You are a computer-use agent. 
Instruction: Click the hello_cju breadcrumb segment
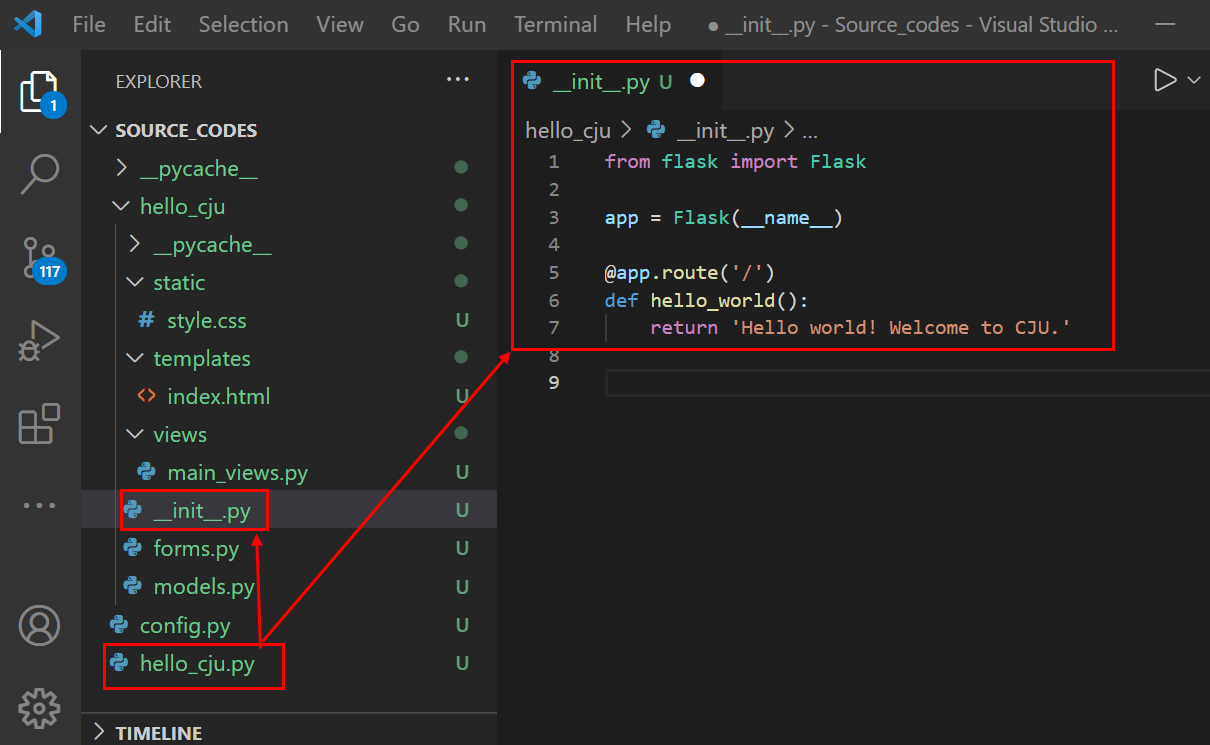(568, 130)
